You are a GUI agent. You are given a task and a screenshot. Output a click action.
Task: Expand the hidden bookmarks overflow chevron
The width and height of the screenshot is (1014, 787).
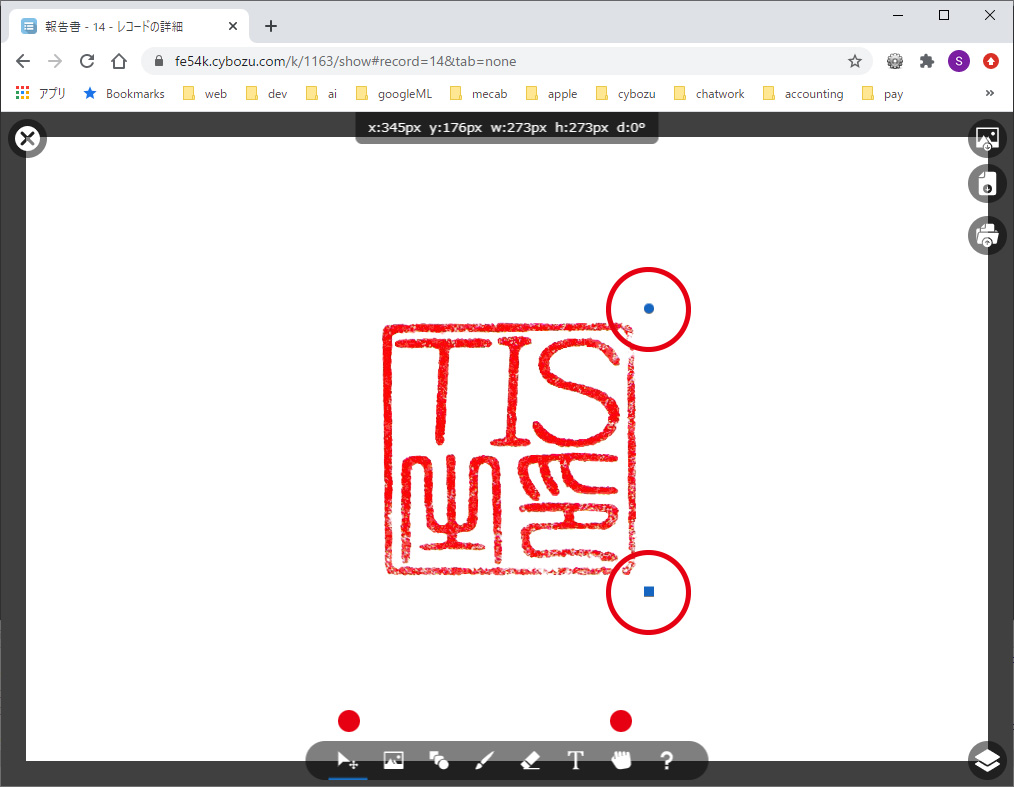click(990, 93)
